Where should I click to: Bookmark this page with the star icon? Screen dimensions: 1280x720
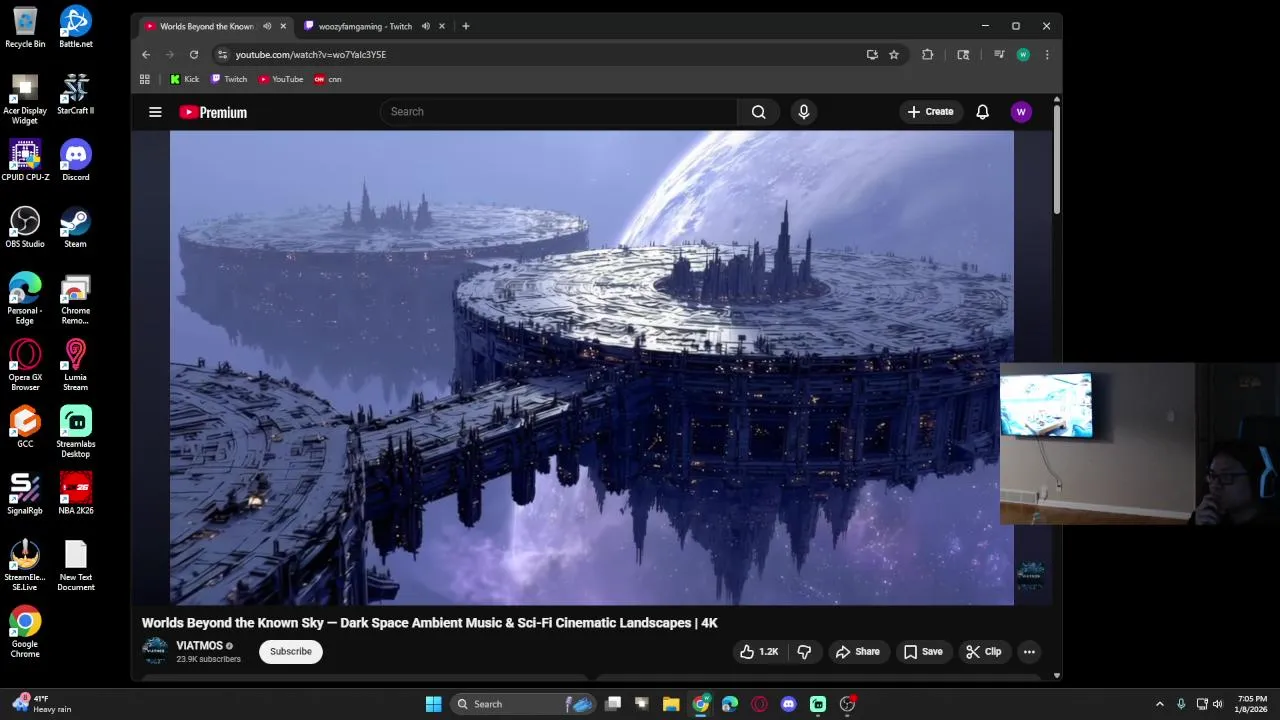click(x=894, y=55)
